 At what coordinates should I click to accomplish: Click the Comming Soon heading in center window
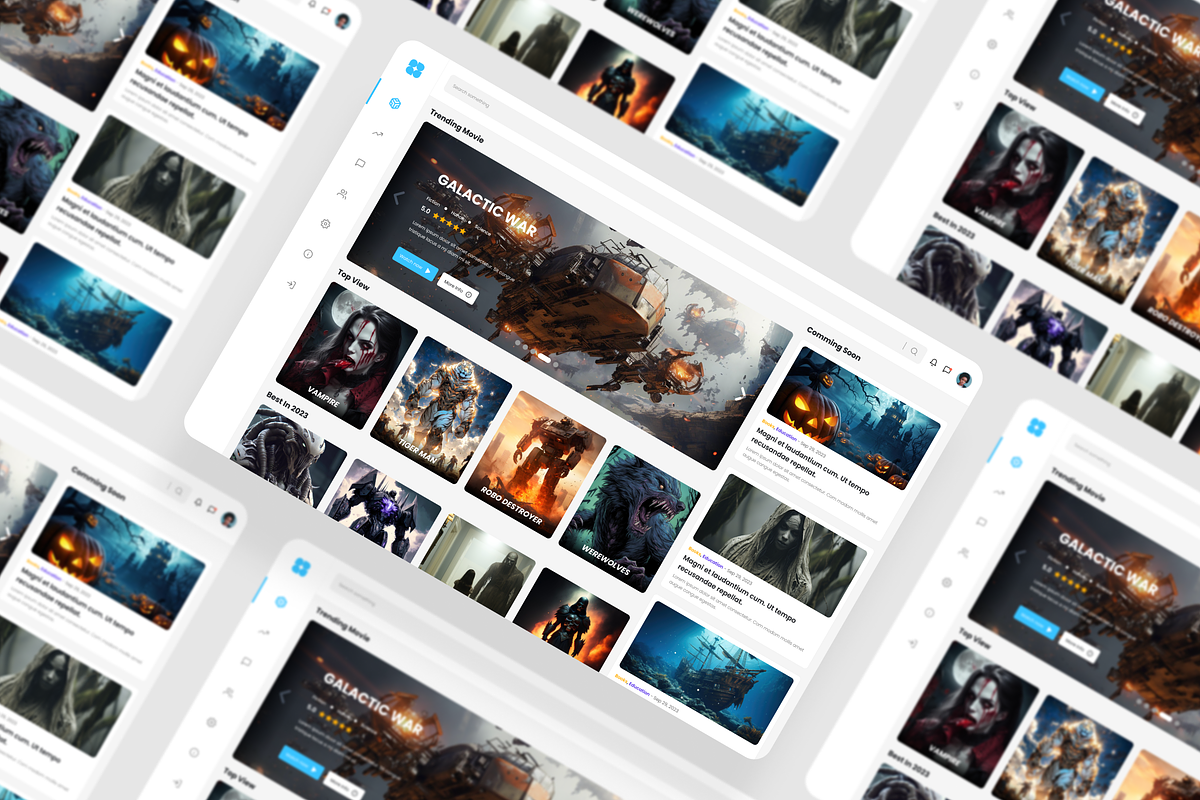pos(833,343)
